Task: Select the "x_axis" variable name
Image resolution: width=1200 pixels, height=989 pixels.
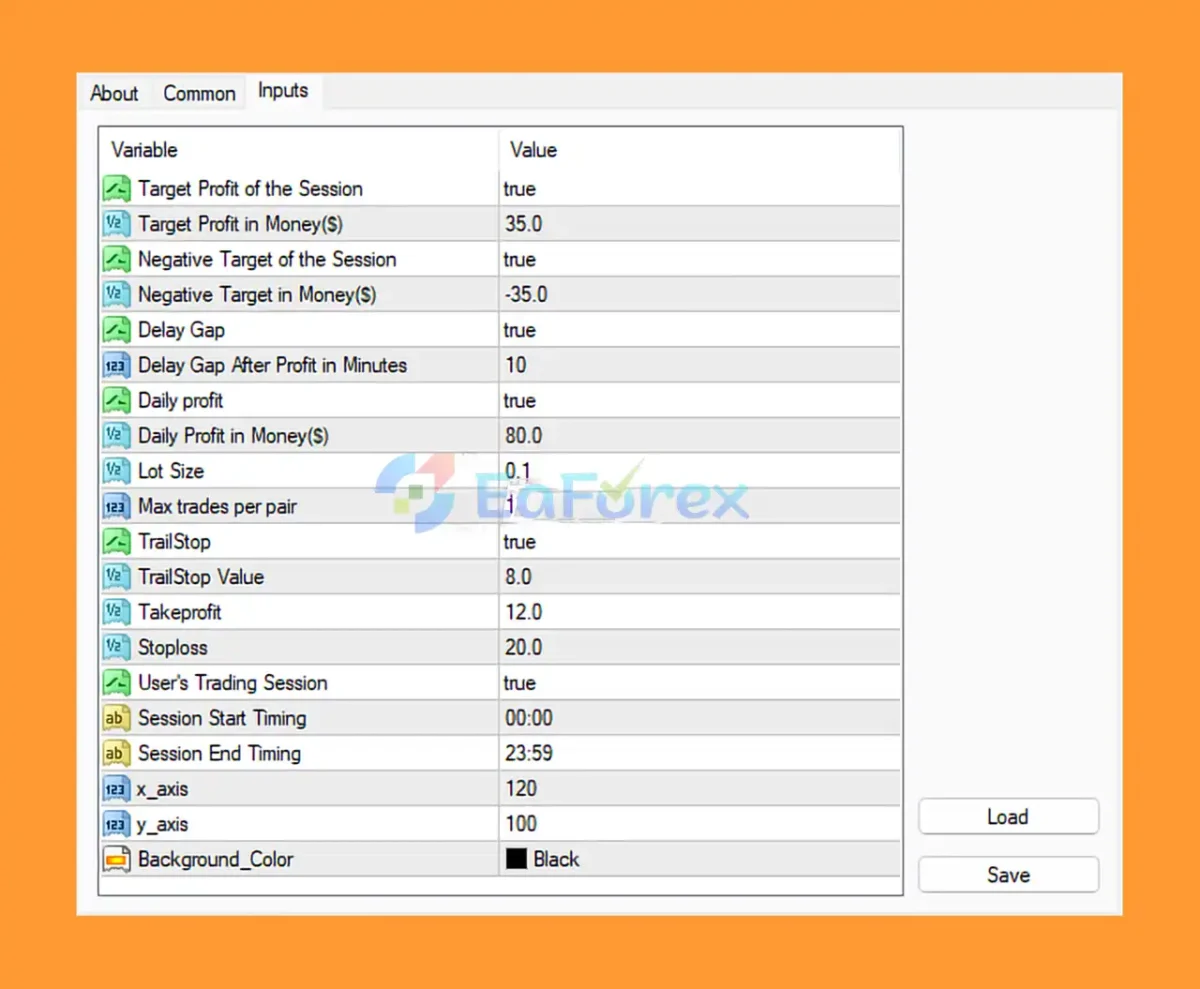Action: point(163,789)
